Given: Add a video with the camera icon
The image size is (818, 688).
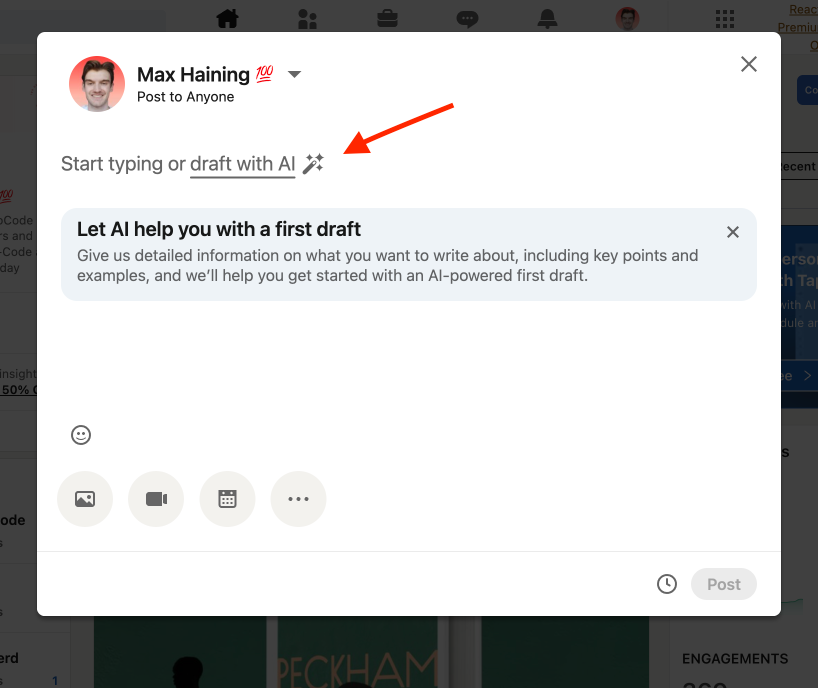Looking at the screenshot, I should click(156, 499).
